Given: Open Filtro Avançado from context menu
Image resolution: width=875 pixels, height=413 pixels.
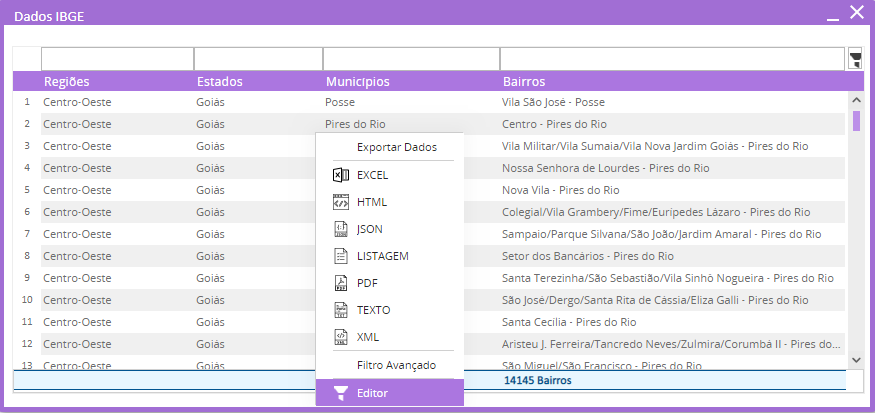Looking at the screenshot, I should (x=396, y=365).
